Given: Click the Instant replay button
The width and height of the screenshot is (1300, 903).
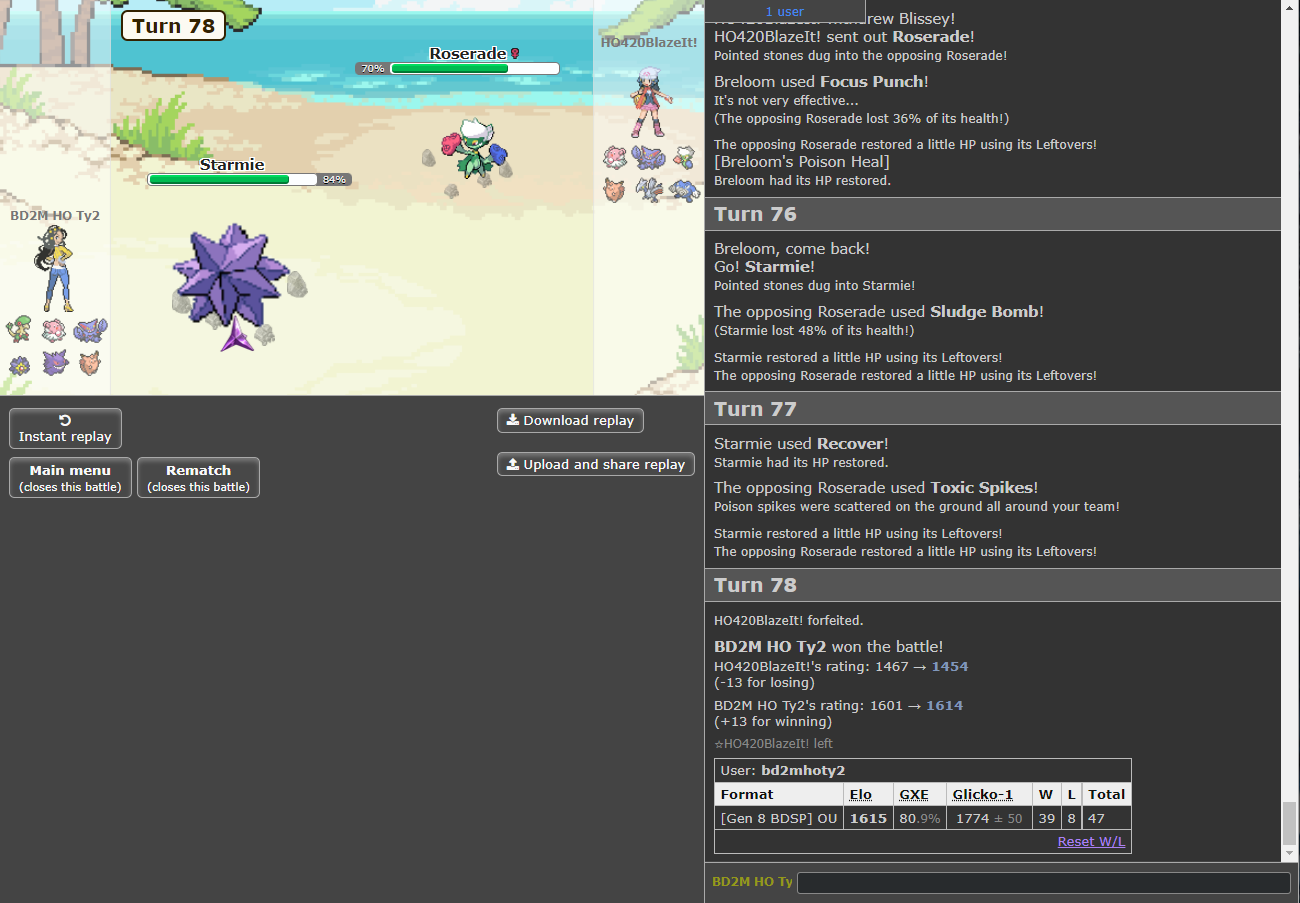Looking at the screenshot, I should click(x=65, y=428).
